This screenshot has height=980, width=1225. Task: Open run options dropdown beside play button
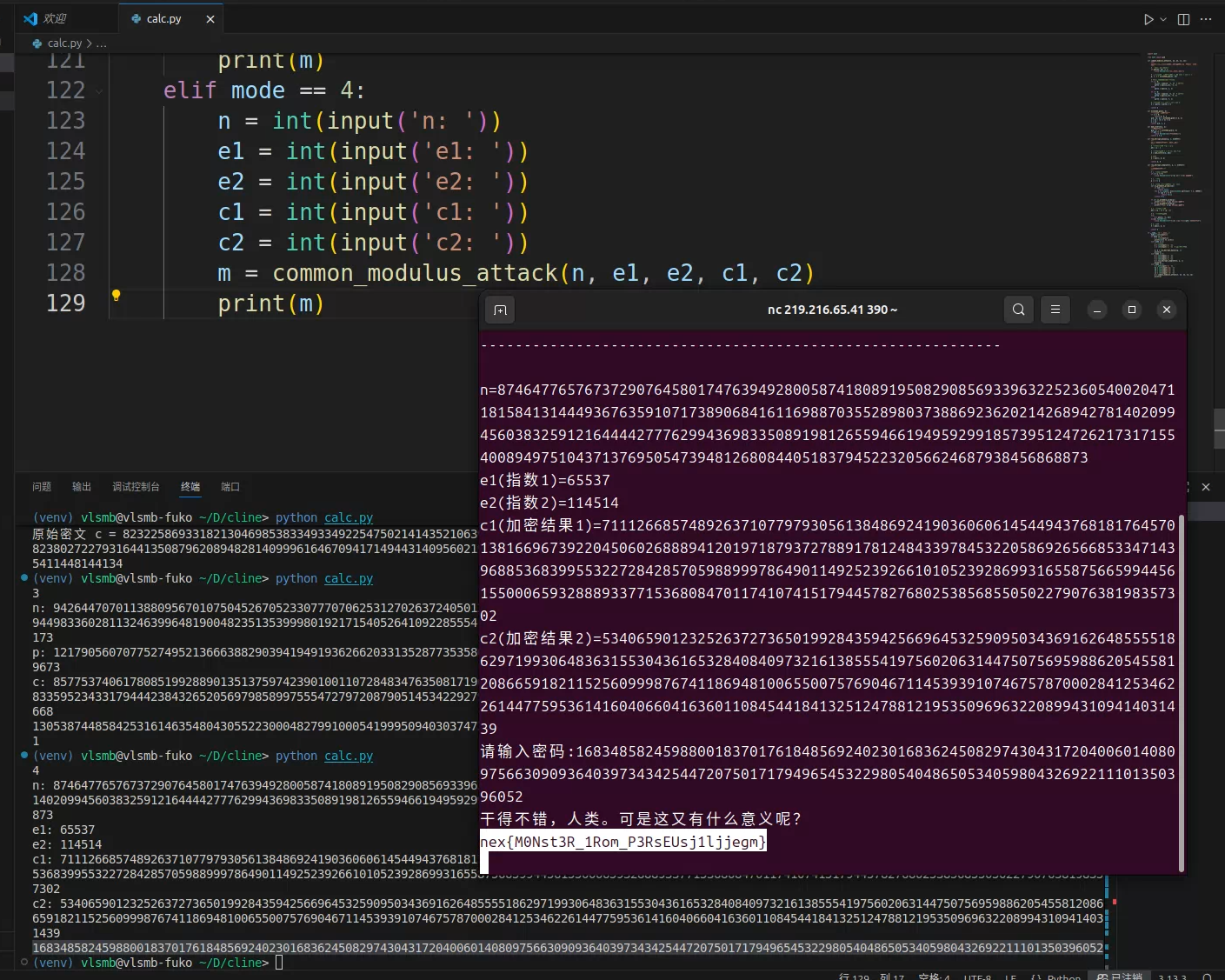click(x=1163, y=19)
